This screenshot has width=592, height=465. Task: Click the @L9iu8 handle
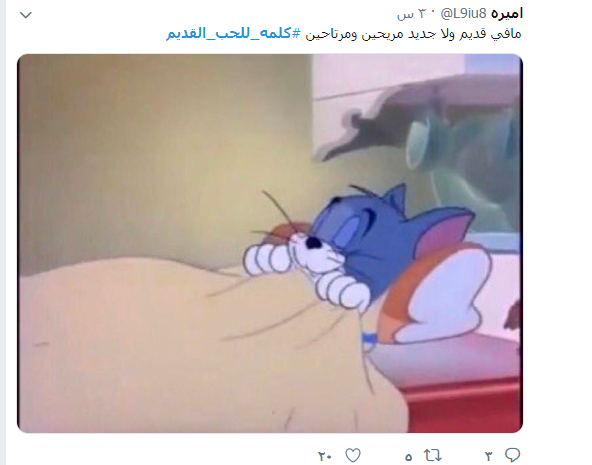tap(463, 14)
